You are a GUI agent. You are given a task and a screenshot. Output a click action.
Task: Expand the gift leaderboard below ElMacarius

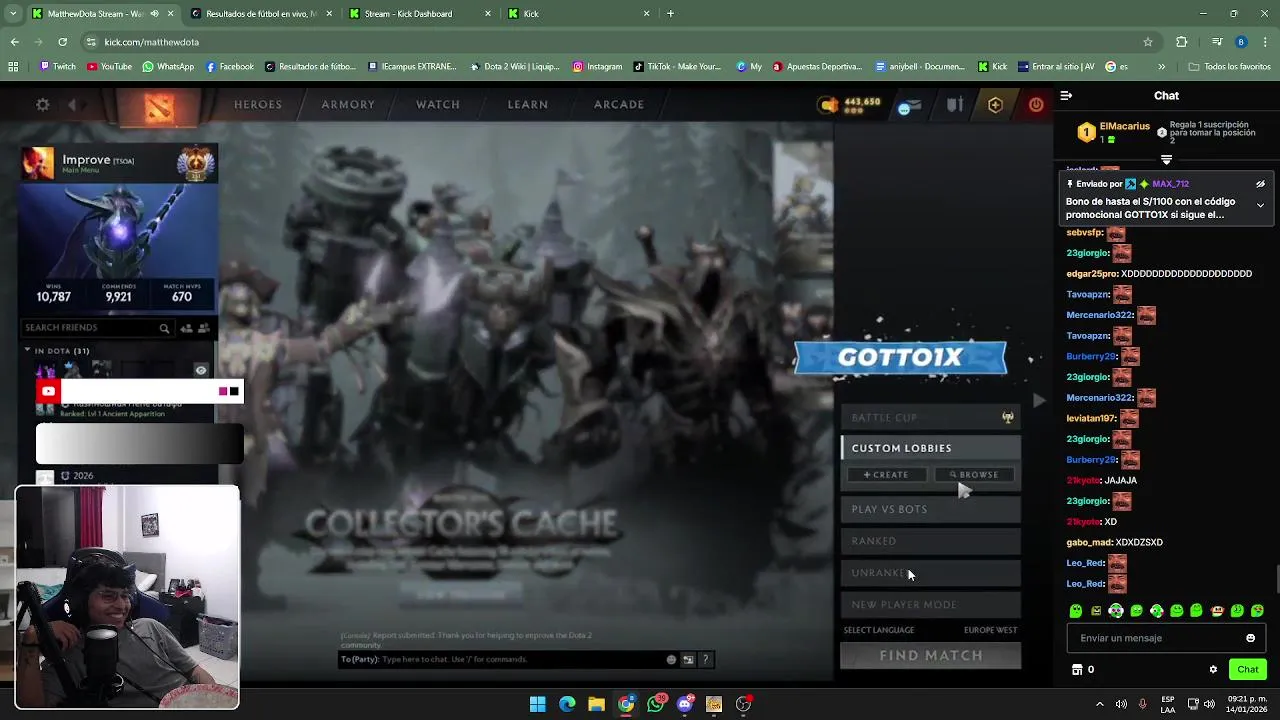click(1166, 159)
